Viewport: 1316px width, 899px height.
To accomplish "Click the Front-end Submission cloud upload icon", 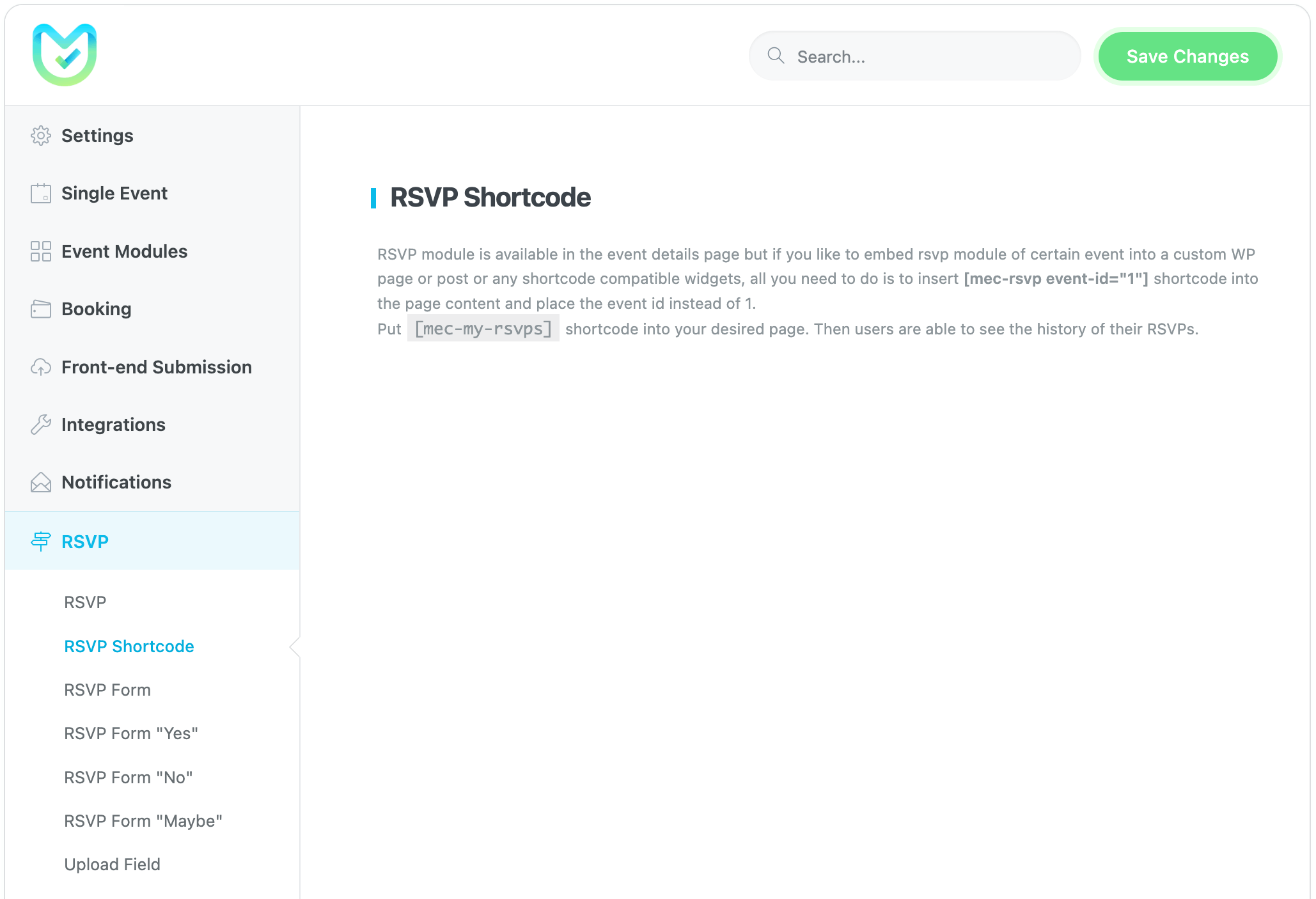I will 41,367.
